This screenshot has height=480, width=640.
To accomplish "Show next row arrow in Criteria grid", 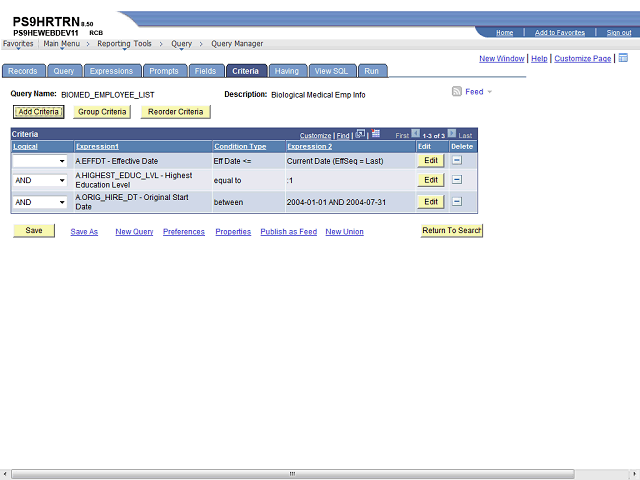I will click(x=451, y=133).
